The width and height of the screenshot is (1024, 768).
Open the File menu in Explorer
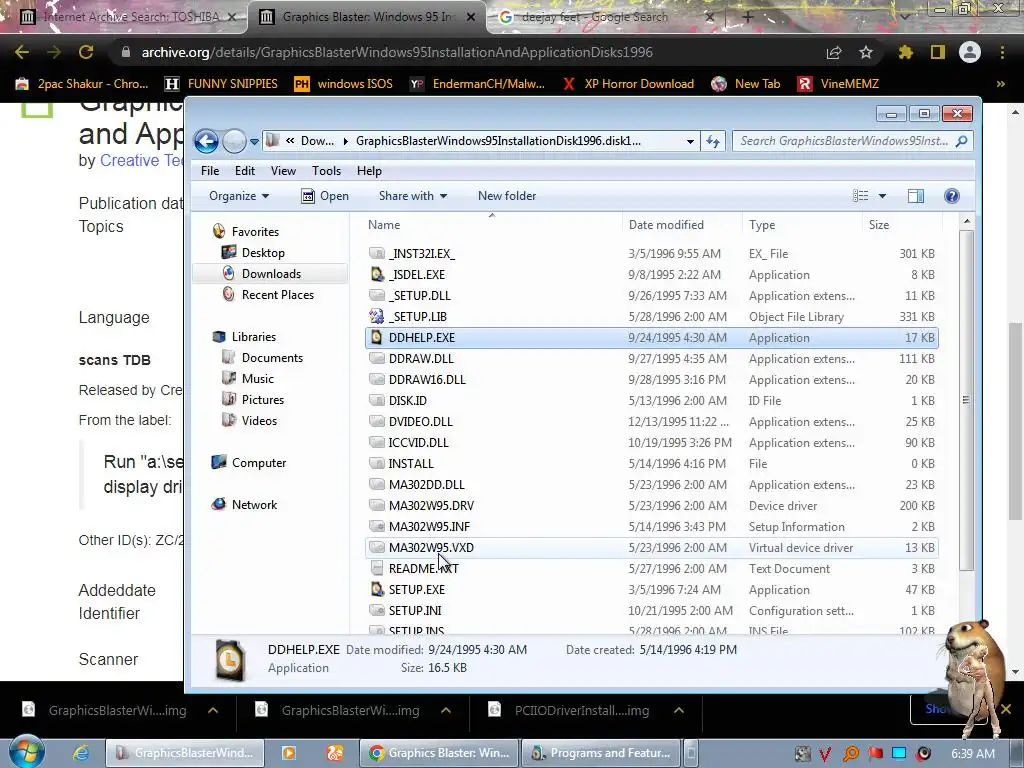click(210, 170)
